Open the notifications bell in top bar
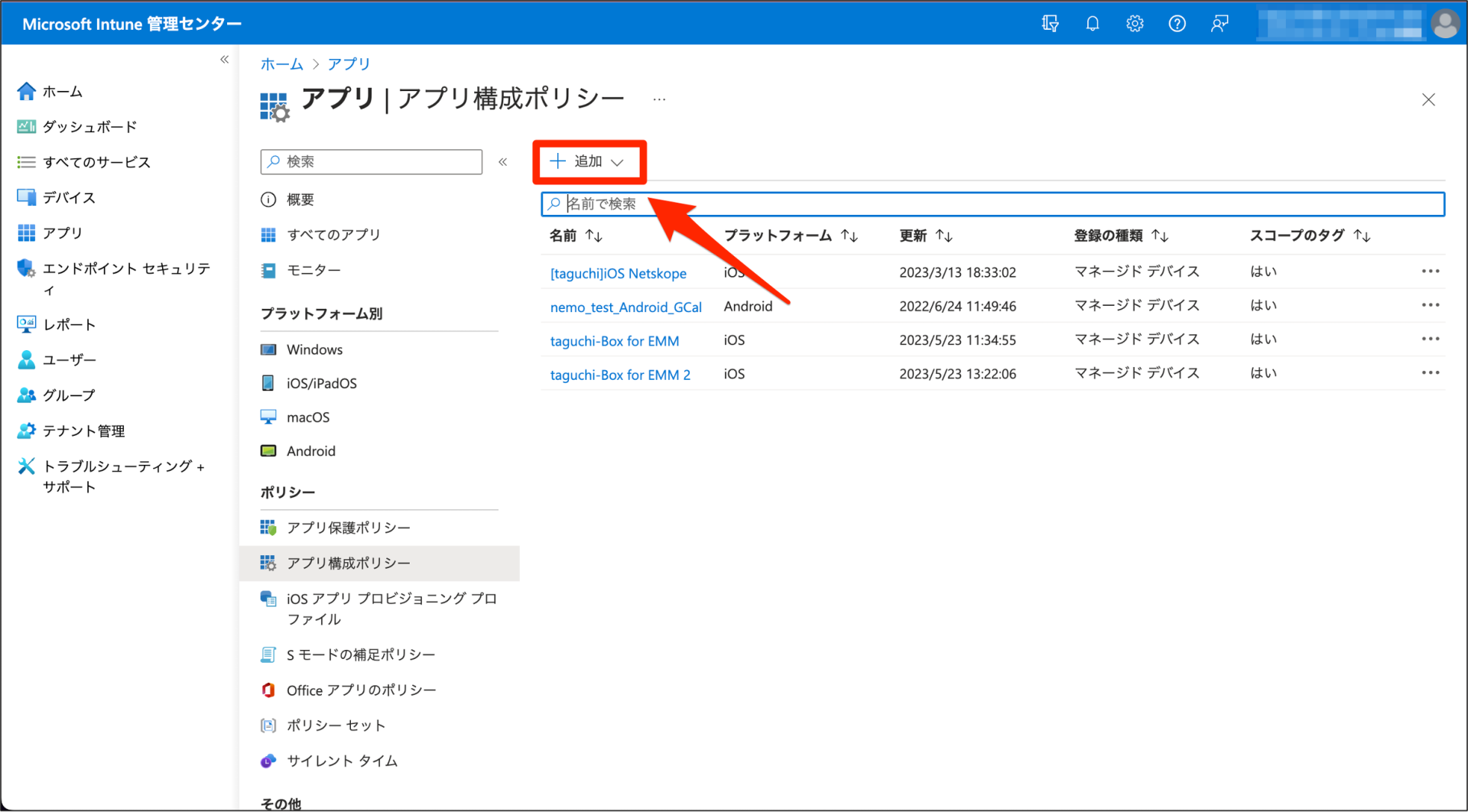1468x812 pixels. 1092,23
